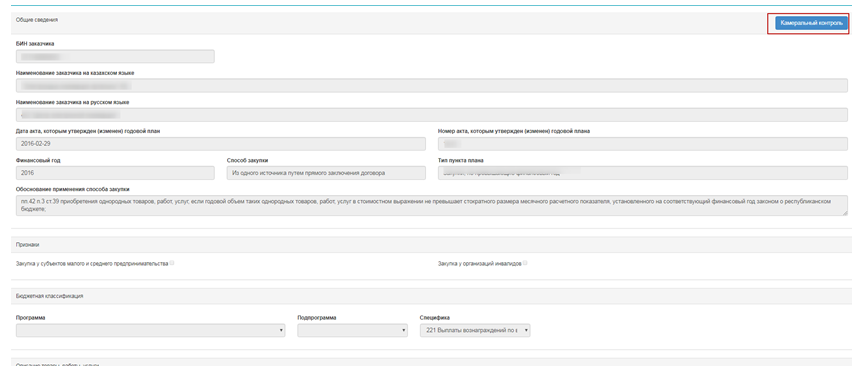Click the БИН заказчика label
Screen dimensions: 861x367
point(35,43)
